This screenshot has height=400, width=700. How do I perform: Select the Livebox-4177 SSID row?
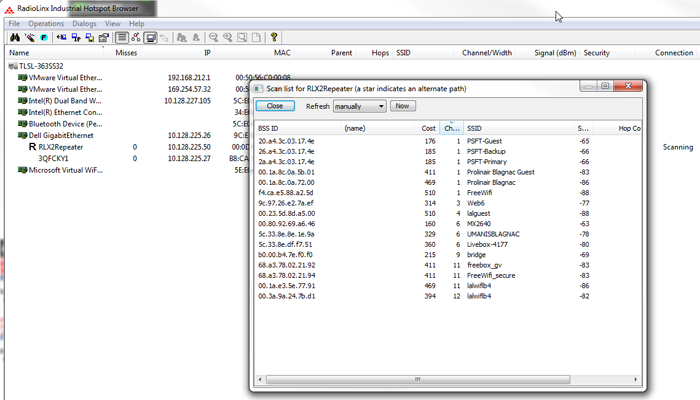click(x=448, y=244)
